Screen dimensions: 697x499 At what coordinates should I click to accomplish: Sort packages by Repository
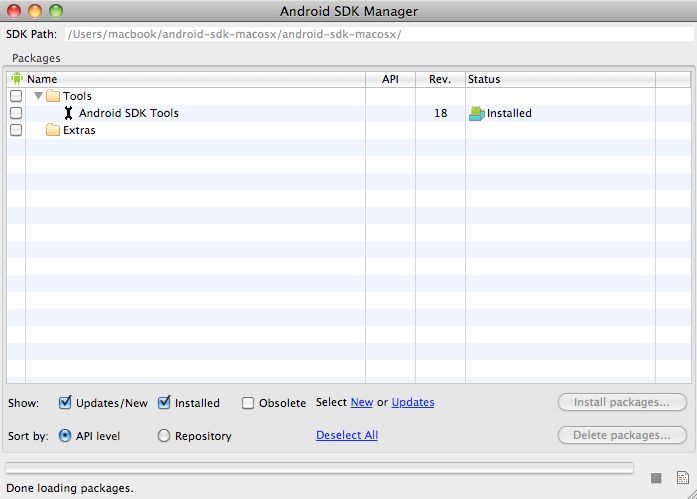164,435
